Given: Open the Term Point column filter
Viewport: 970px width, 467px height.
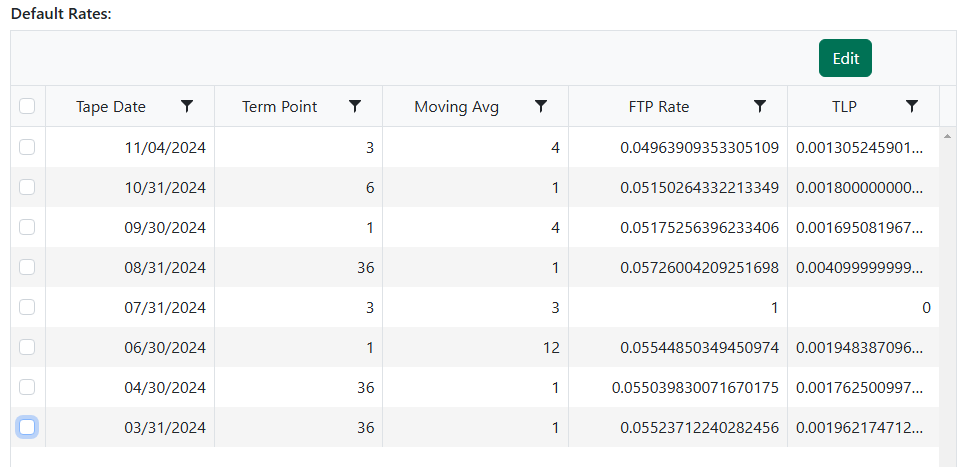Looking at the screenshot, I should (355, 106).
